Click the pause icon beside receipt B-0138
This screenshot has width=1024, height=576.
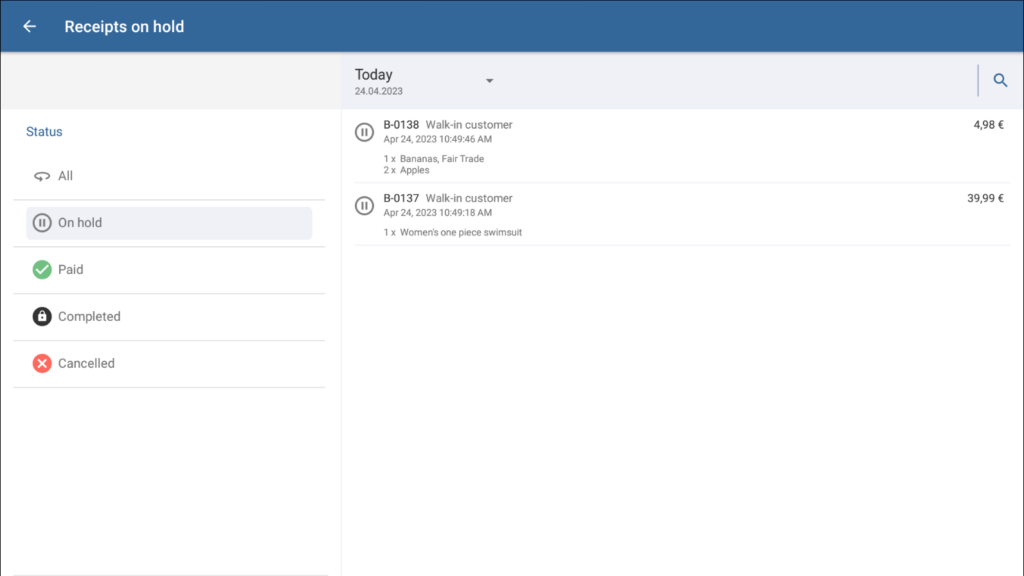tap(365, 132)
